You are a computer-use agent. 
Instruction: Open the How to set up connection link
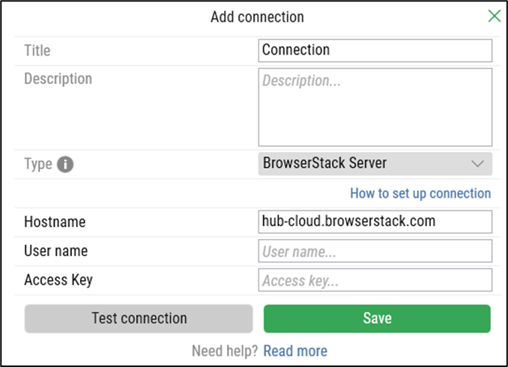point(420,193)
